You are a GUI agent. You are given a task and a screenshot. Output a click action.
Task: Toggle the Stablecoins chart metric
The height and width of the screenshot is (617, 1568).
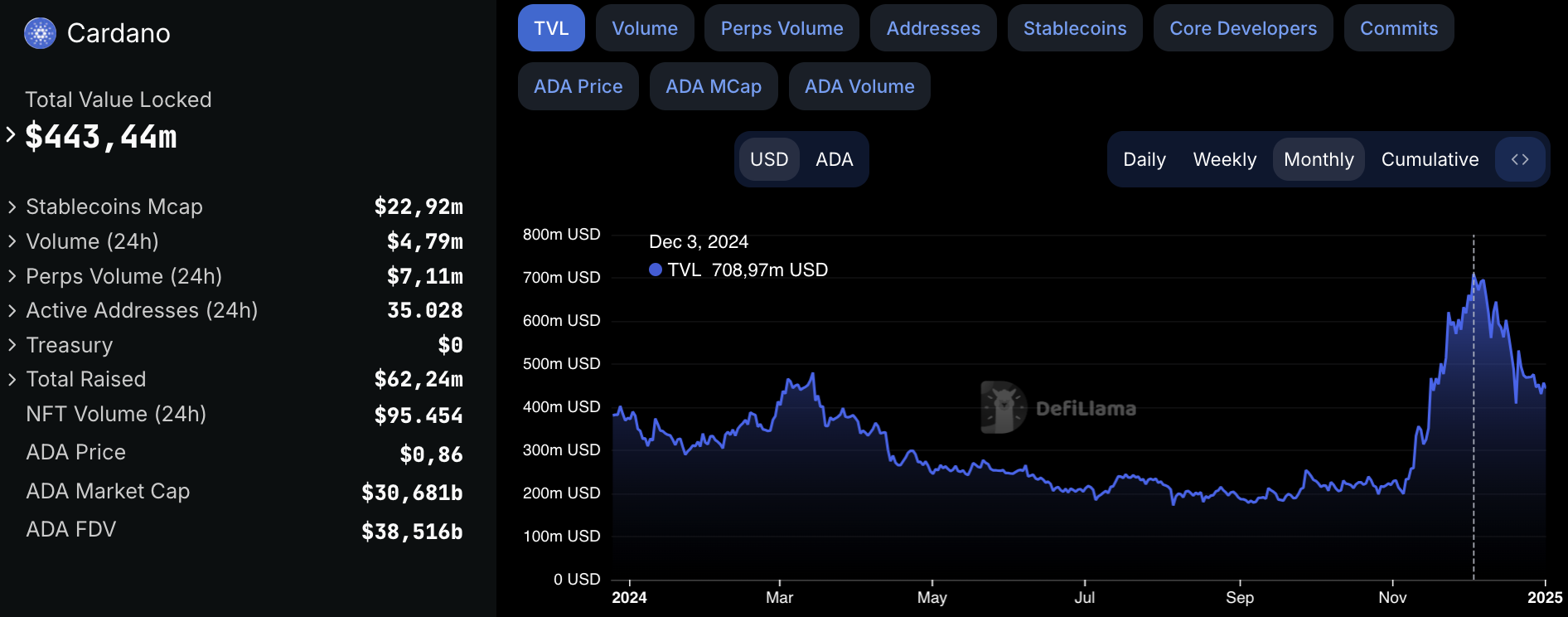point(1075,28)
